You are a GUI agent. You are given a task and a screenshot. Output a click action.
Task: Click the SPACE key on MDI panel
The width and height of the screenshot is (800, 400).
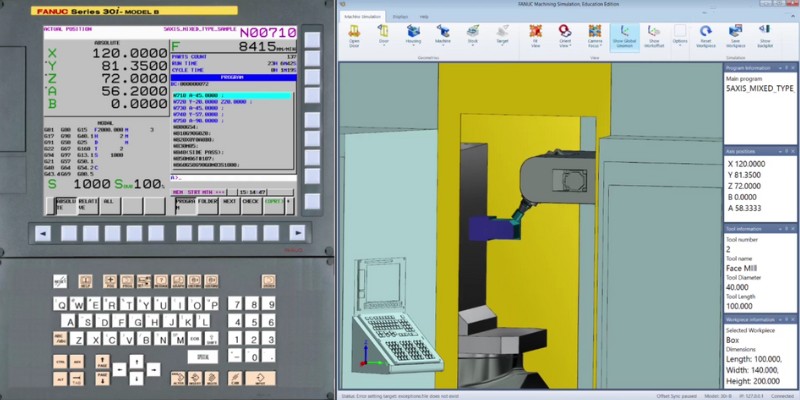click(x=203, y=357)
